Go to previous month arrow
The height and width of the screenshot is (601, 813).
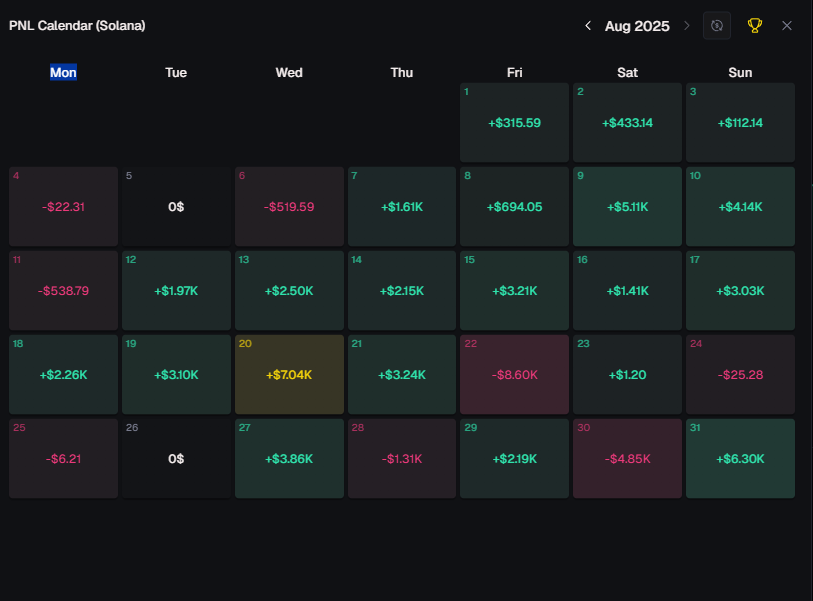tap(588, 25)
